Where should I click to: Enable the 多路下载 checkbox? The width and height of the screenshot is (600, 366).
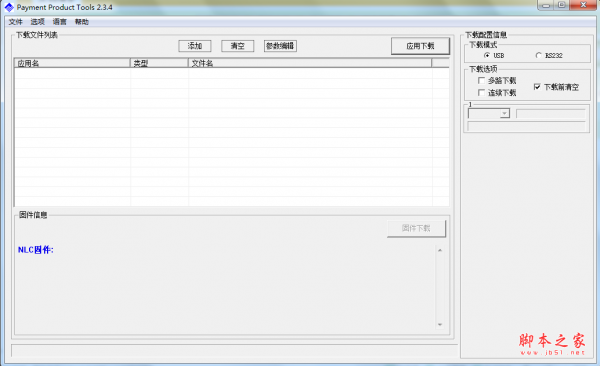pyautogui.click(x=481, y=80)
